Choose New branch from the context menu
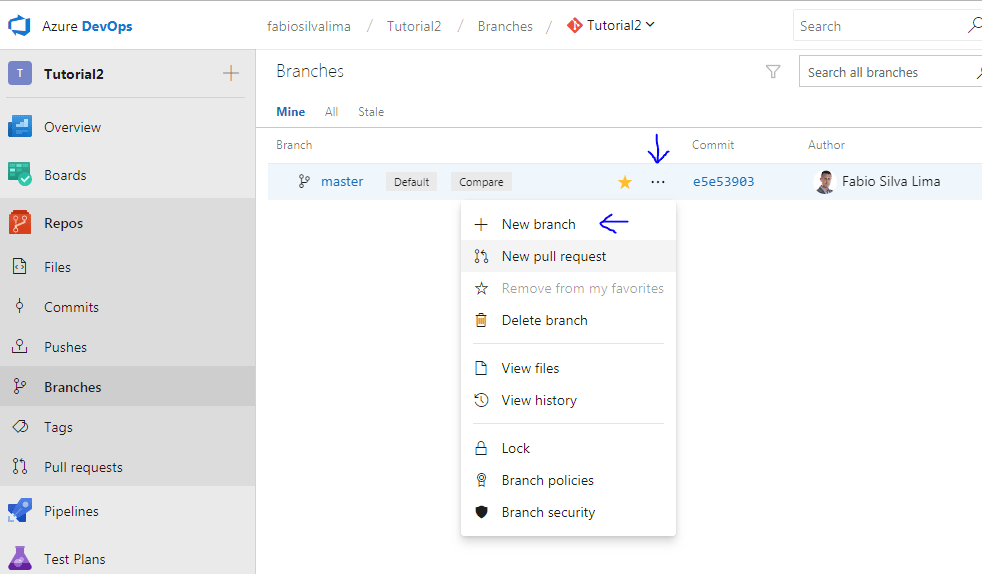982x574 pixels. tap(568, 224)
